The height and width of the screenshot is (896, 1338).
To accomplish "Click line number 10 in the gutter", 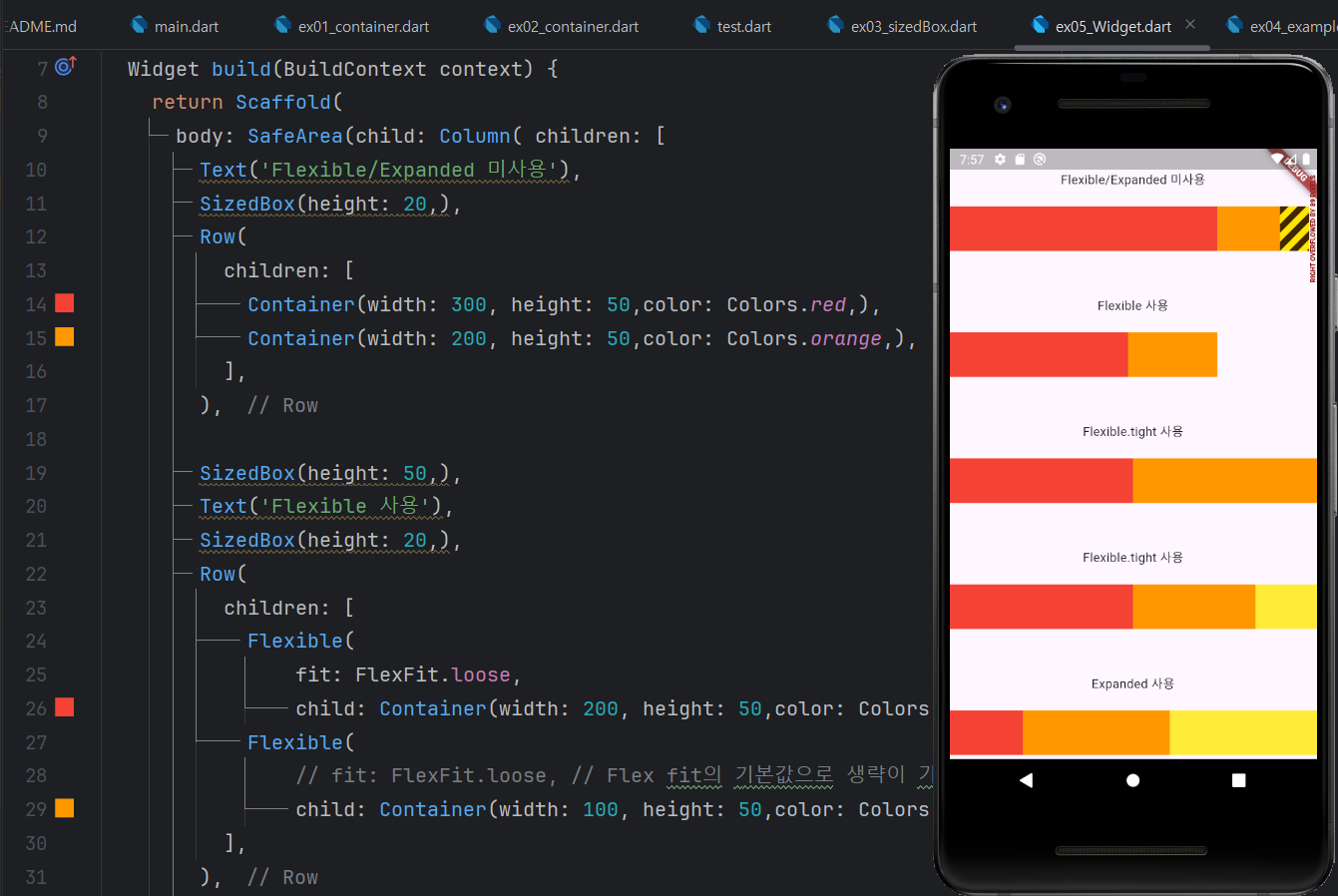I will pyautogui.click(x=36, y=170).
